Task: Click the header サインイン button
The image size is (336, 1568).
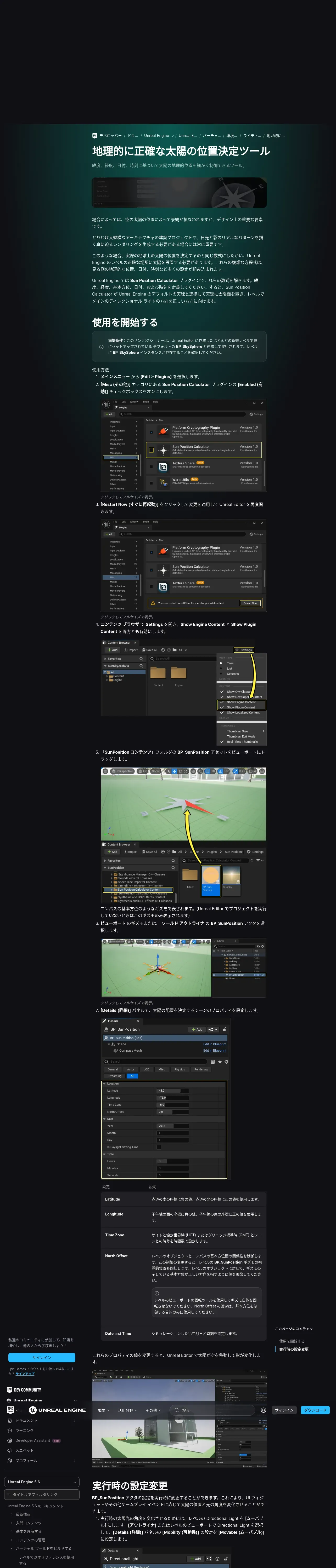Action: coord(284,1410)
